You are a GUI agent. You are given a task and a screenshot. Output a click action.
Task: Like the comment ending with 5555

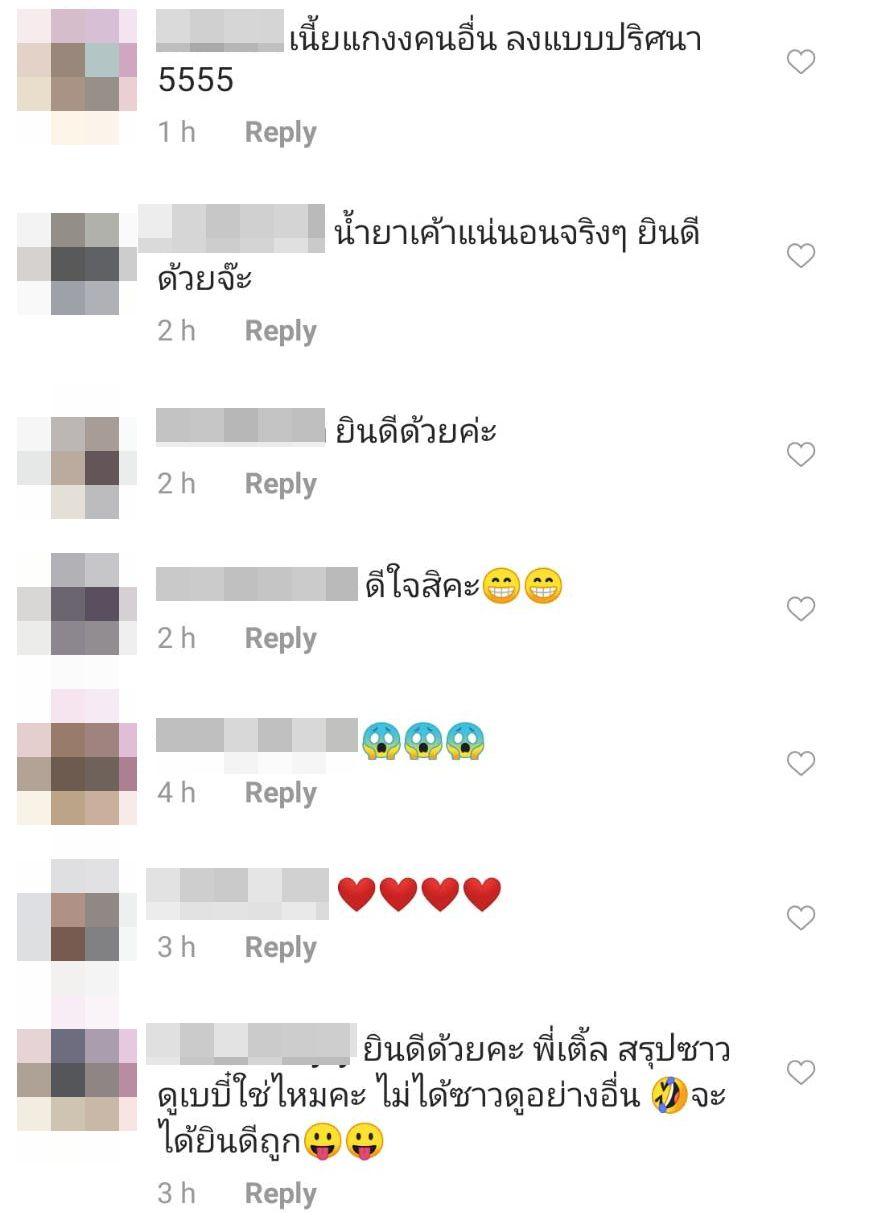click(x=801, y=62)
